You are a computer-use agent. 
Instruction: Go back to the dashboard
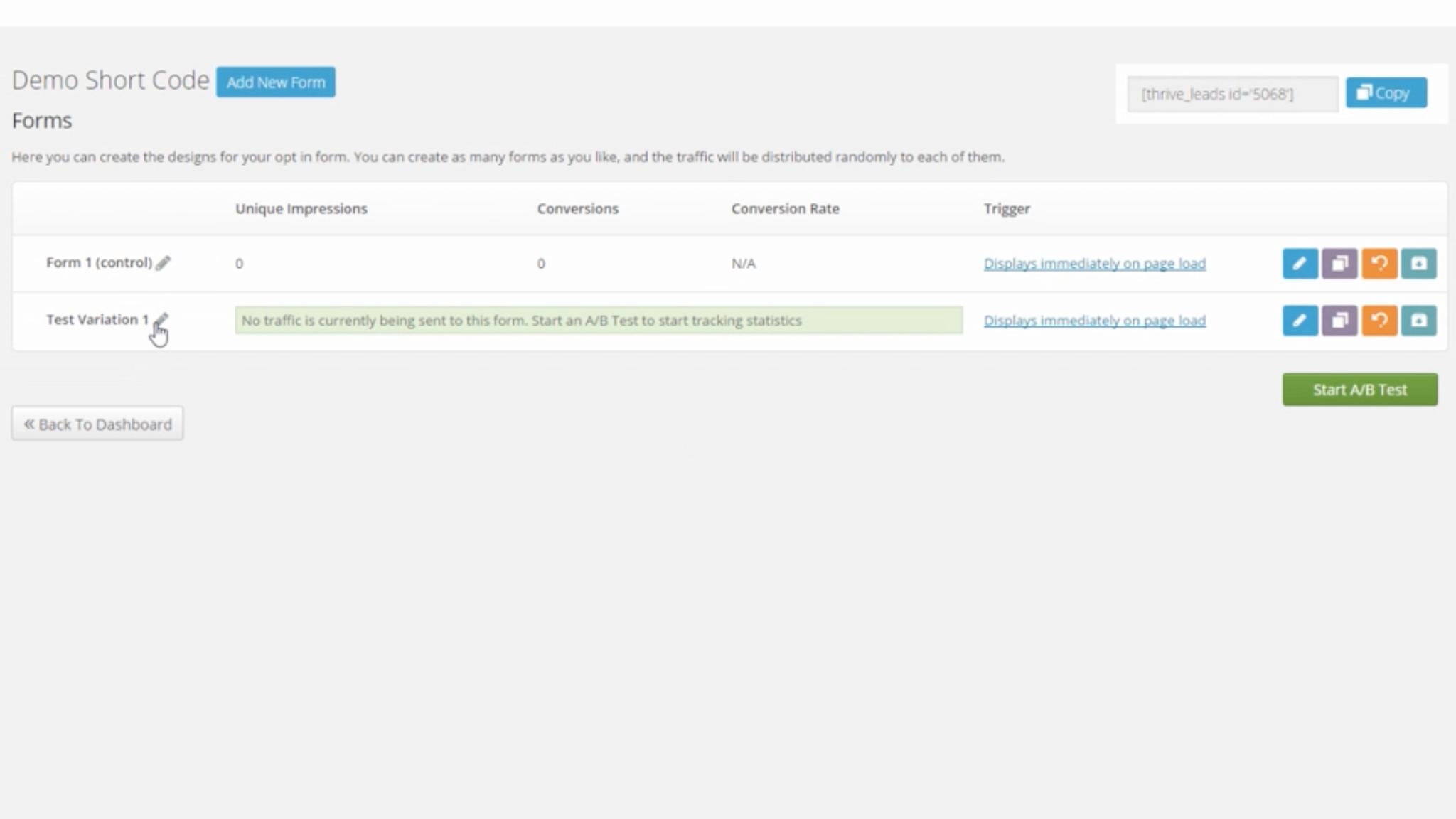tap(97, 424)
